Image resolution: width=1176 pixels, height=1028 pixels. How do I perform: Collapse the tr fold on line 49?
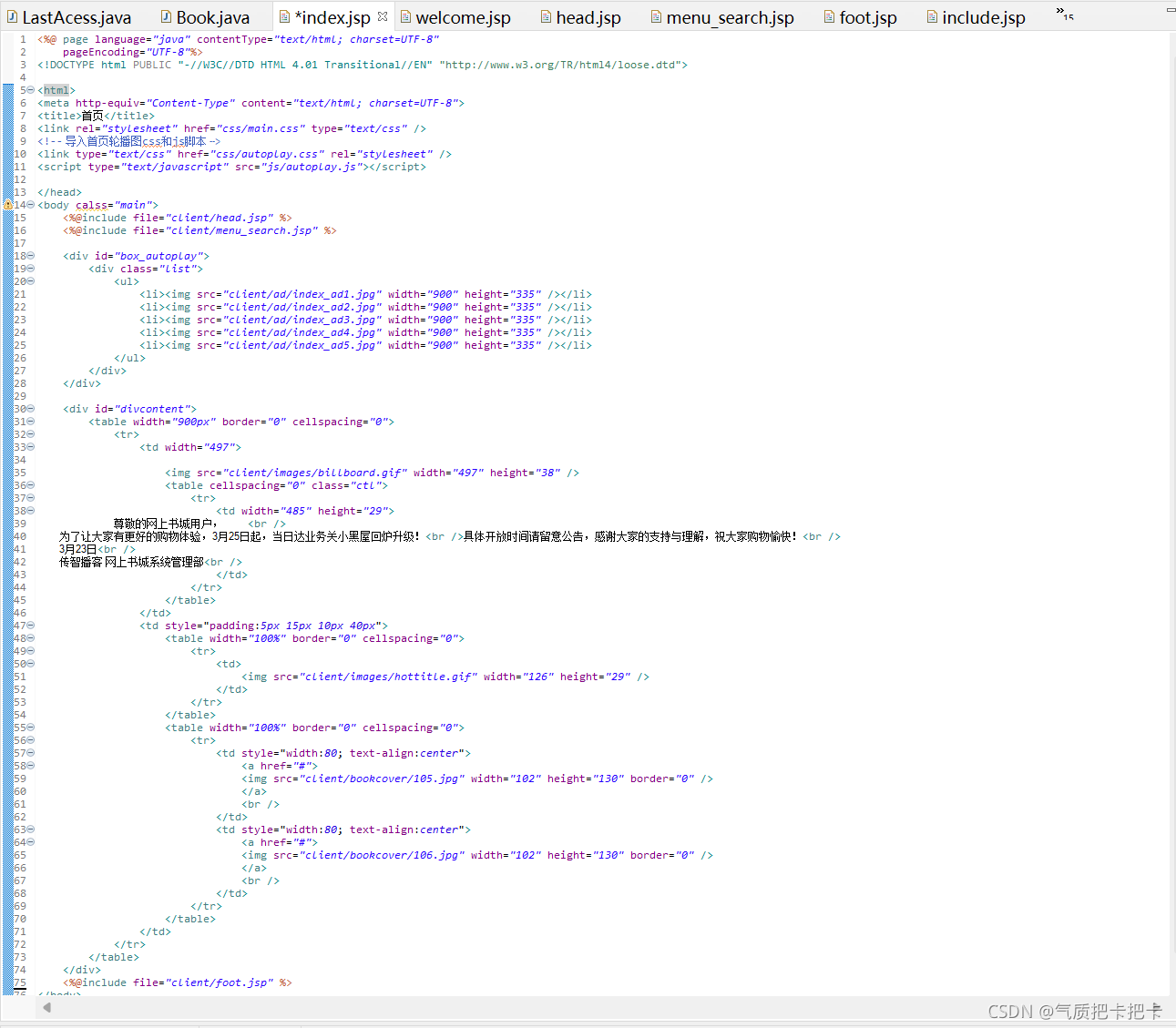31,651
